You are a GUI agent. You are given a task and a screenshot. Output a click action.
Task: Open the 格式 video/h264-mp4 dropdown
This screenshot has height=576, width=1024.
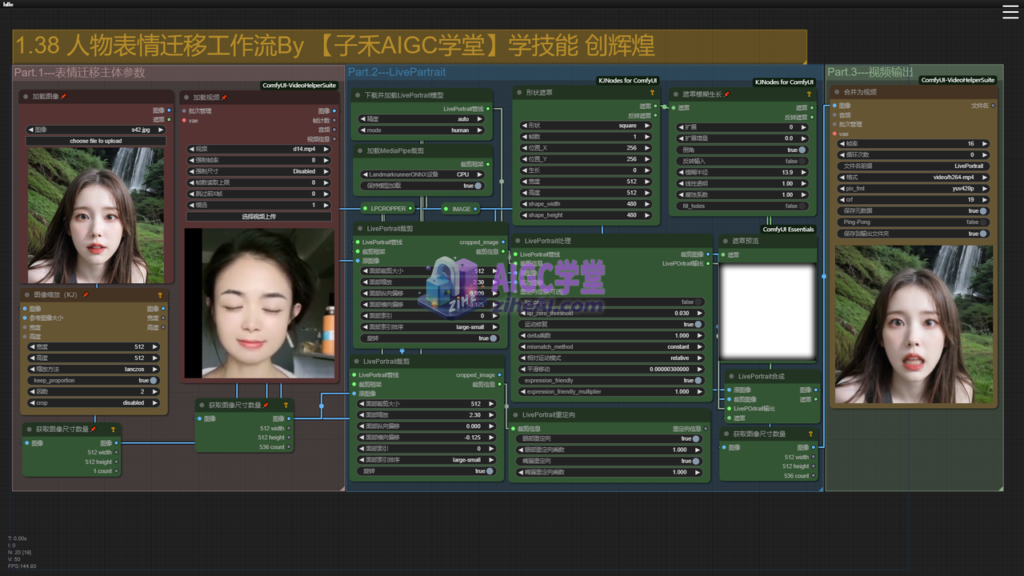pyautogui.click(x=914, y=178)
